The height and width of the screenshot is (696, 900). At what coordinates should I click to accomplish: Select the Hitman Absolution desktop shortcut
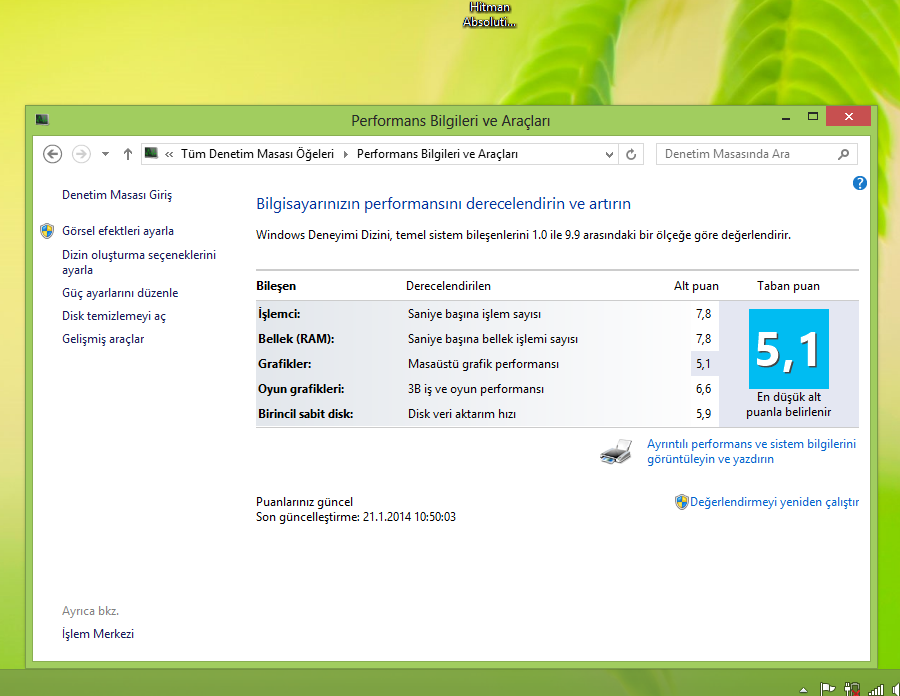pos(489,15)
